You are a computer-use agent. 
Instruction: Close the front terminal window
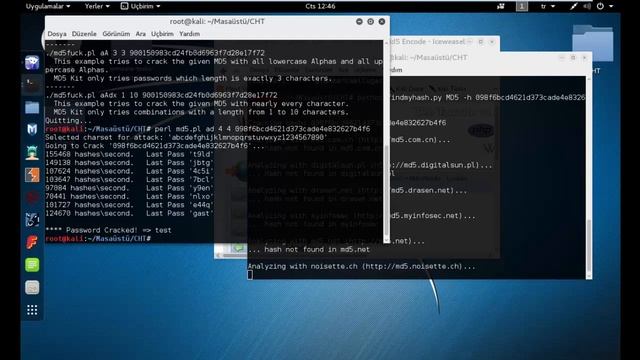382,22
